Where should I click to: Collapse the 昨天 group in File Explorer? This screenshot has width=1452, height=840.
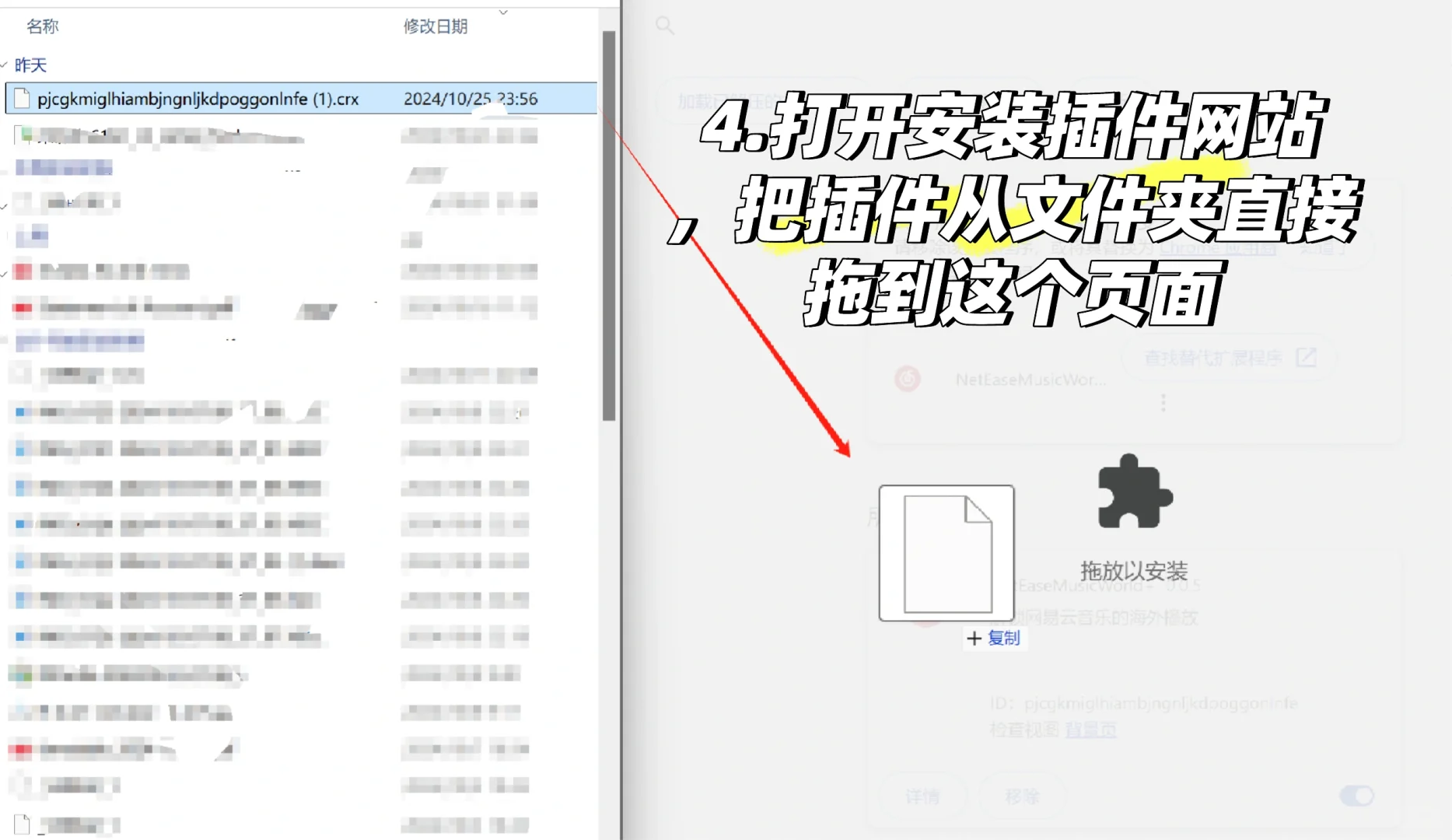(x=5, y=65)
